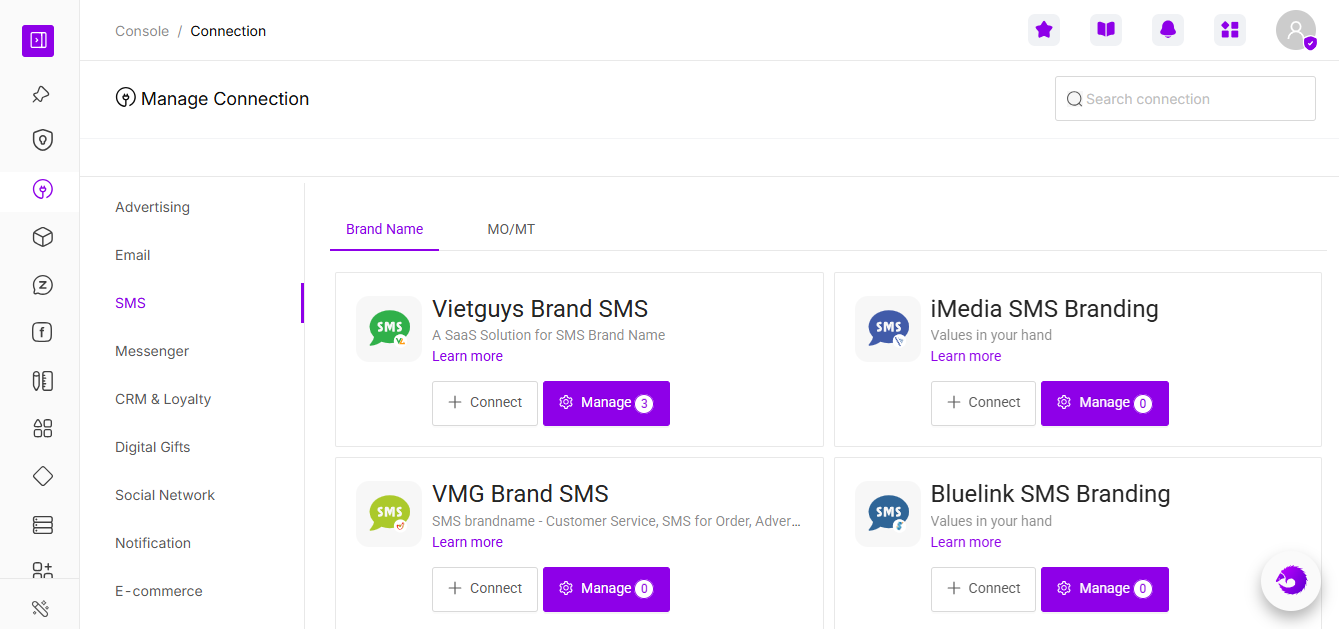
Task: Click Connect for Vietguys Brand SMS
Action: [x=485, y=403]
